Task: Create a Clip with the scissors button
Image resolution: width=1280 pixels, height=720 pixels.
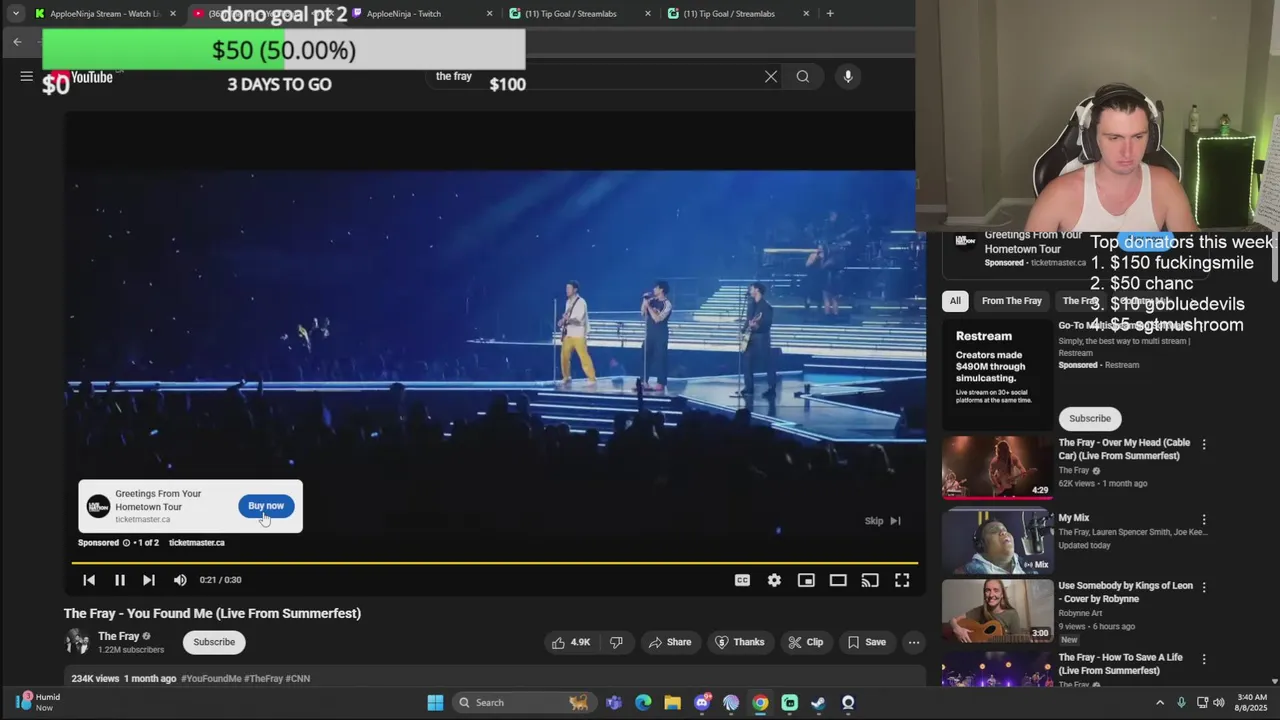Action: [805, 642]
